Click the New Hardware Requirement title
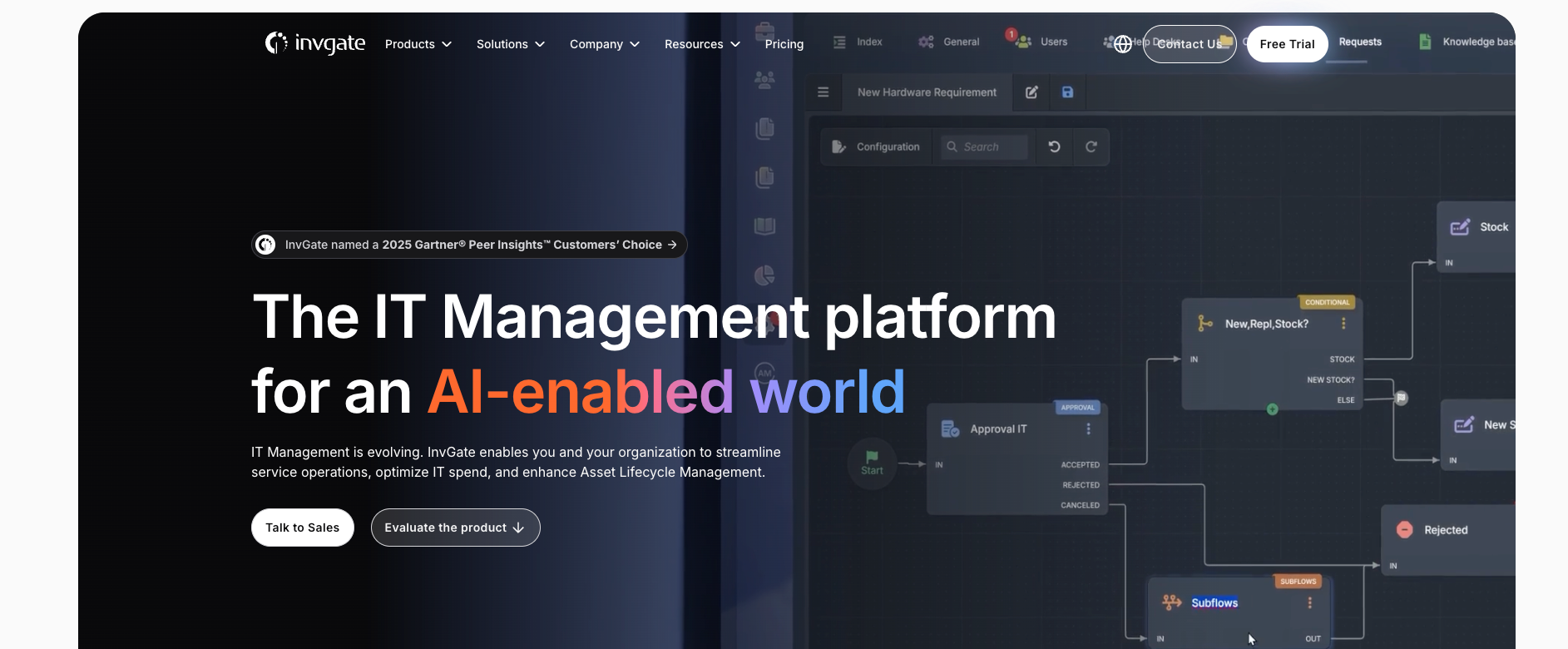 pyautogui.click(x=927, y=92)
